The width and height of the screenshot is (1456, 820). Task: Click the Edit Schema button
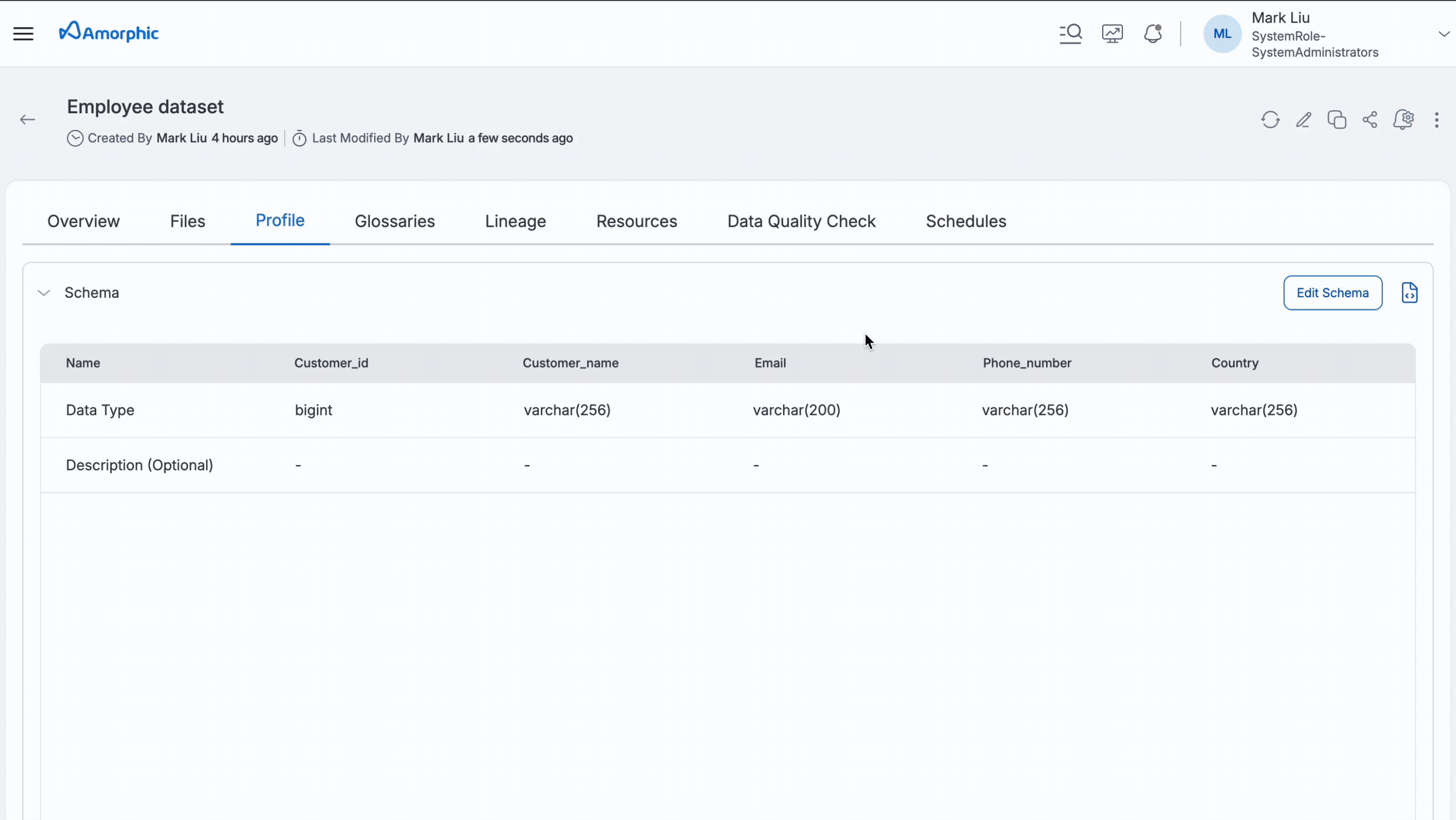tap(1332, 293)
